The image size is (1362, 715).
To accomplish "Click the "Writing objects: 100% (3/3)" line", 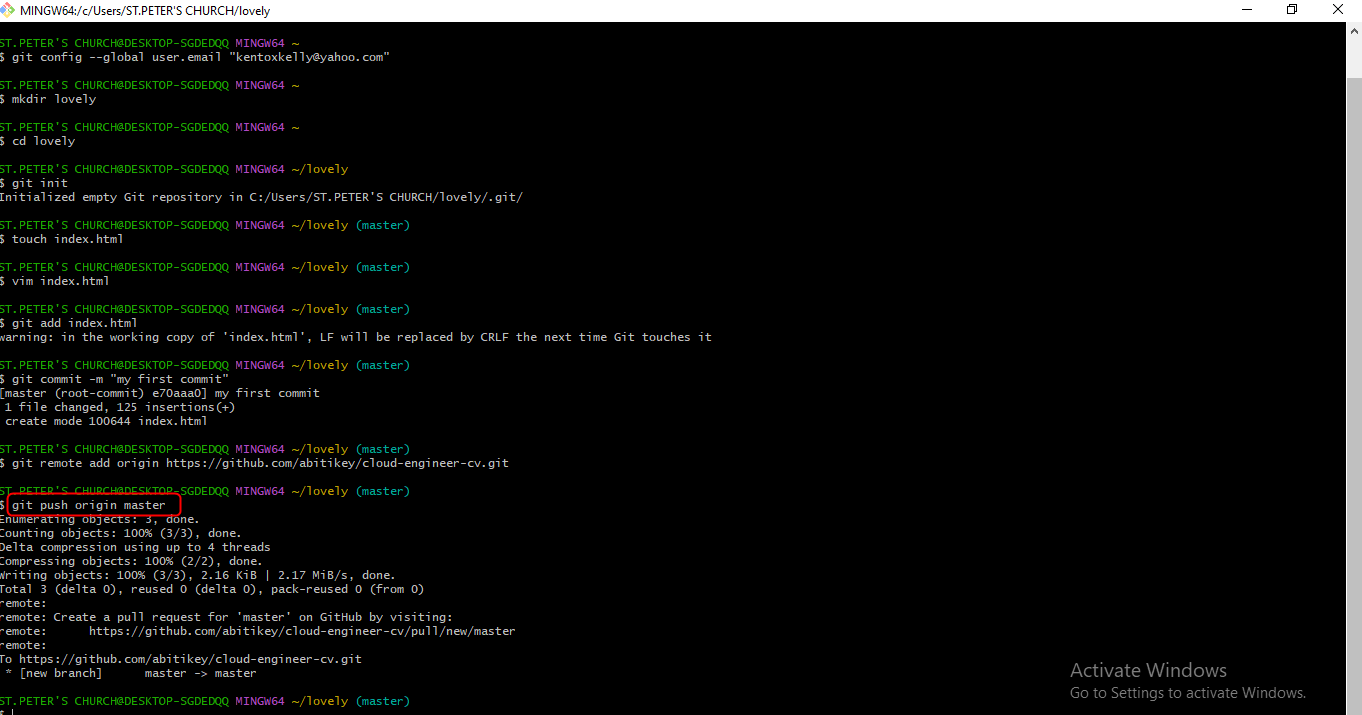I will click(x=198, y=575).
